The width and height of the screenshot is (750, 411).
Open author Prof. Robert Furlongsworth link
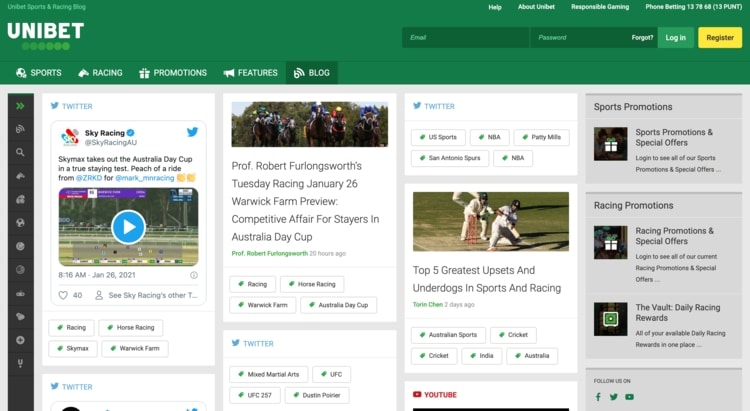click(x=269, y=254)
